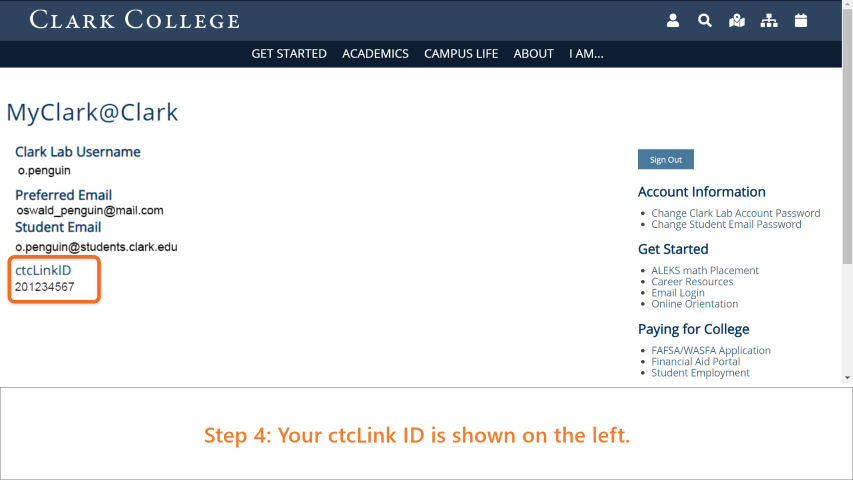Viewport: 853px width, 480px height.
Task: Expand the CAMPUS LIFE menu
Action: pyautogui.click(x=461, y=54)
